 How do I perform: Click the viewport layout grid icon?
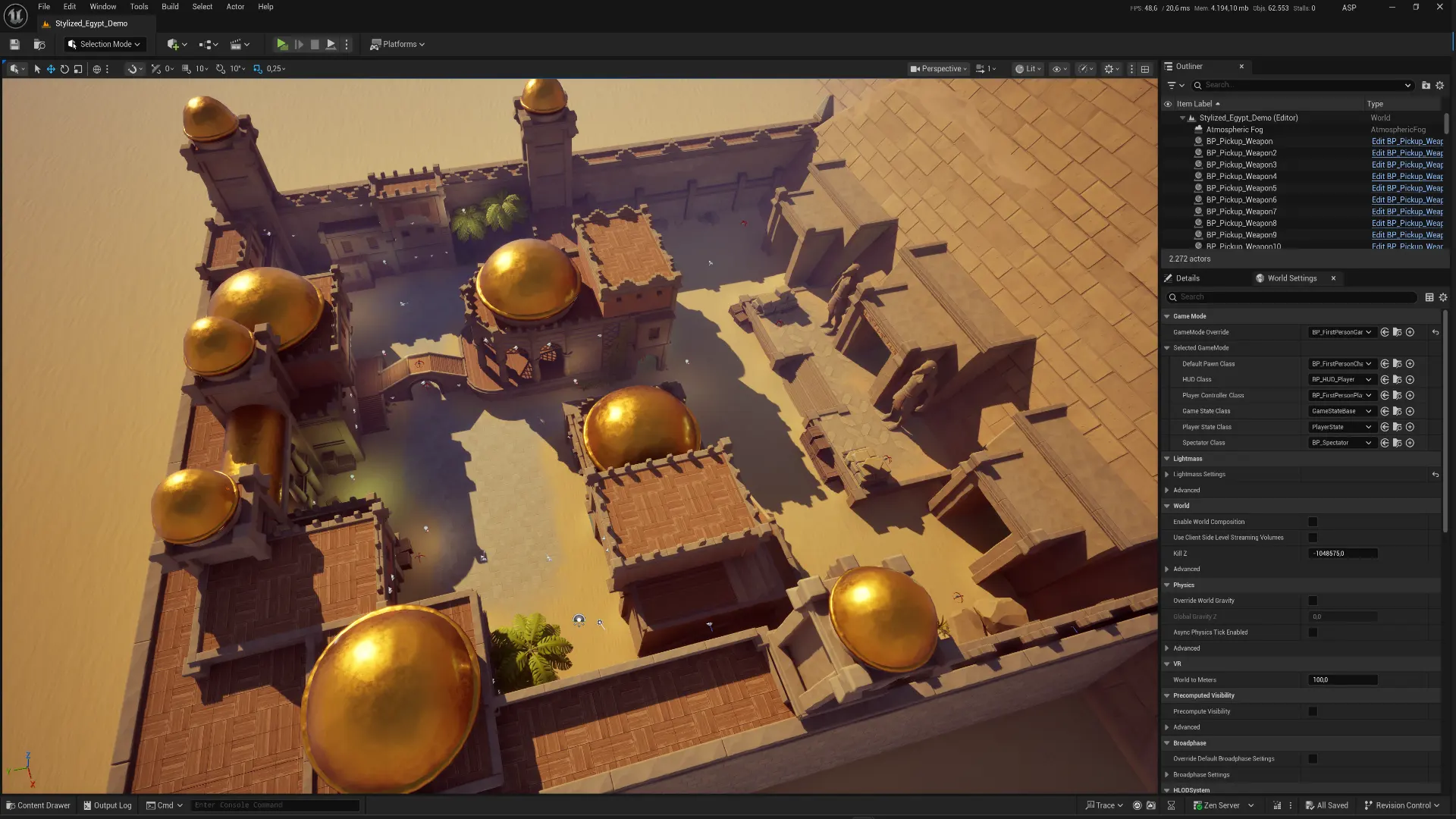[x=1145, y=69]
